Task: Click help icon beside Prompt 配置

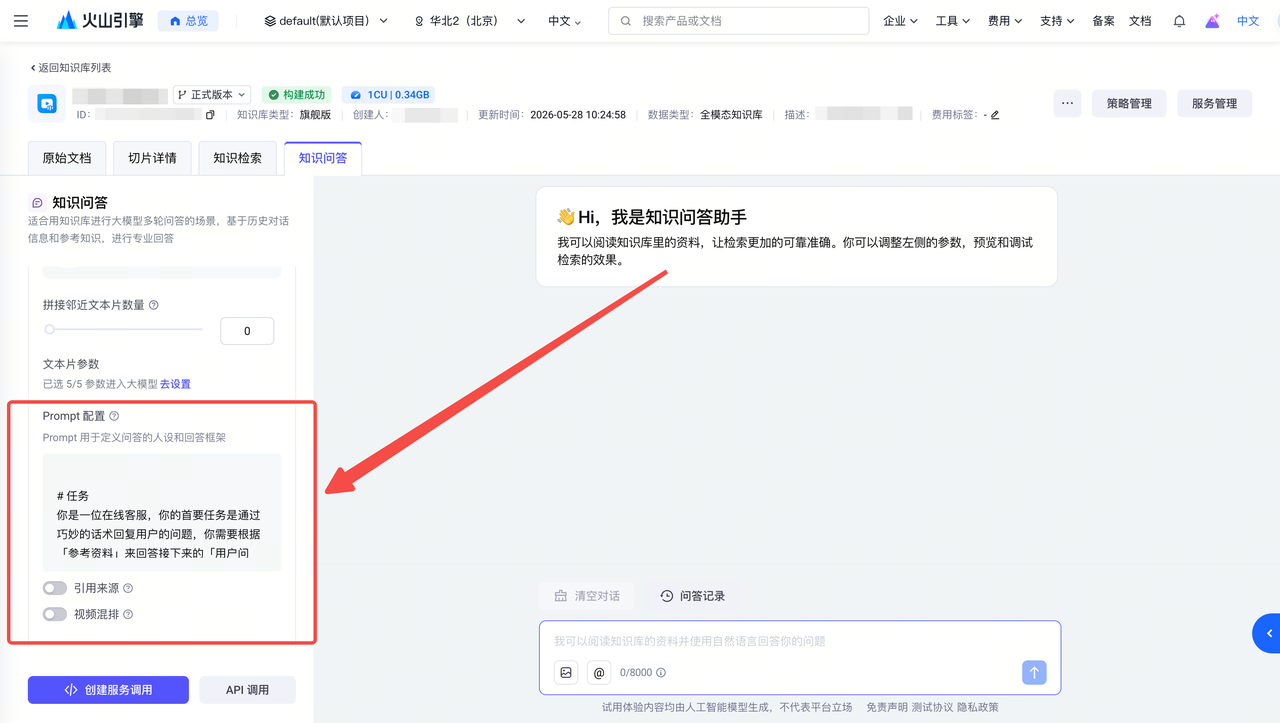Action: 114,416
